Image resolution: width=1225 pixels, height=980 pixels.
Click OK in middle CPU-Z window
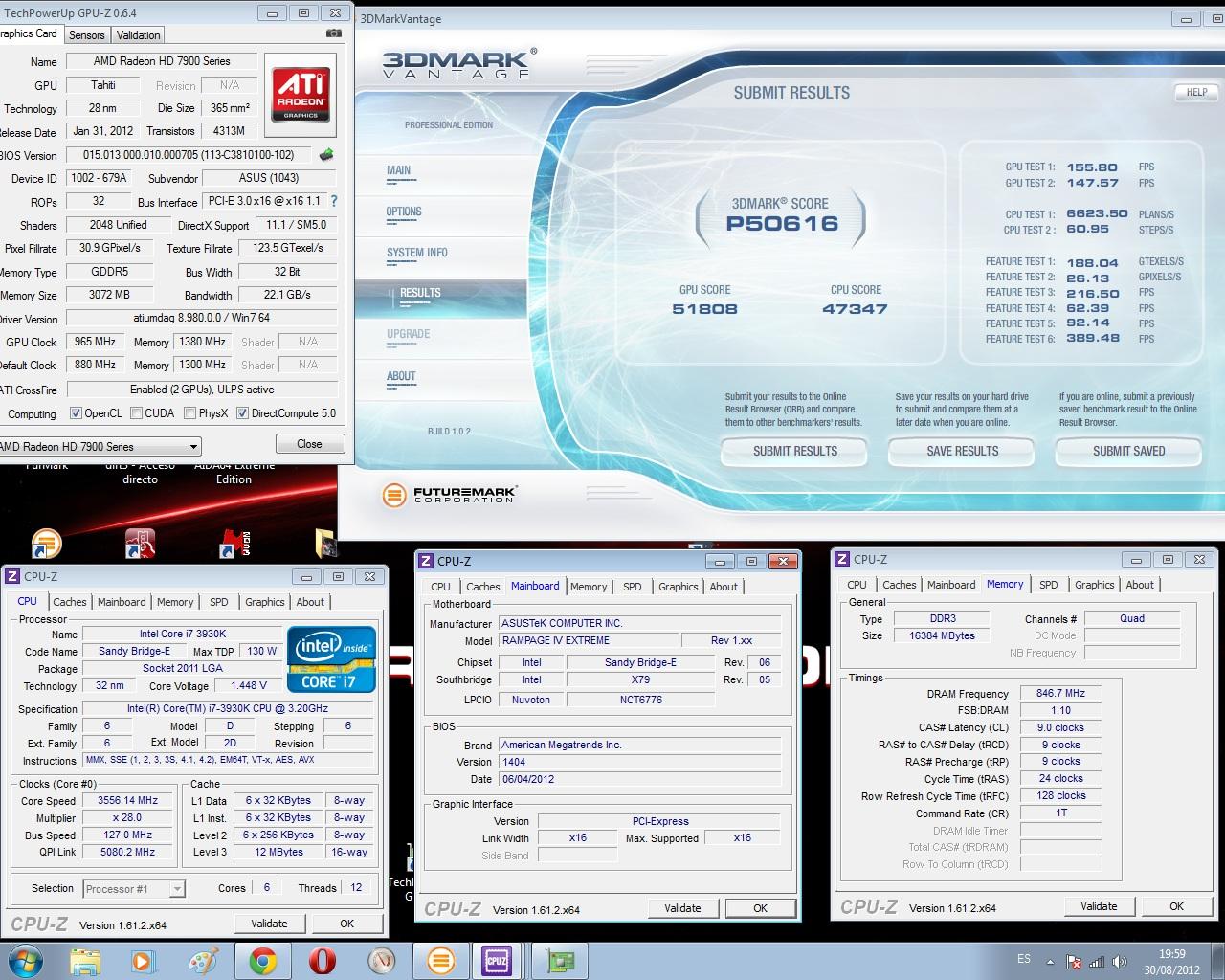point(760,908)
